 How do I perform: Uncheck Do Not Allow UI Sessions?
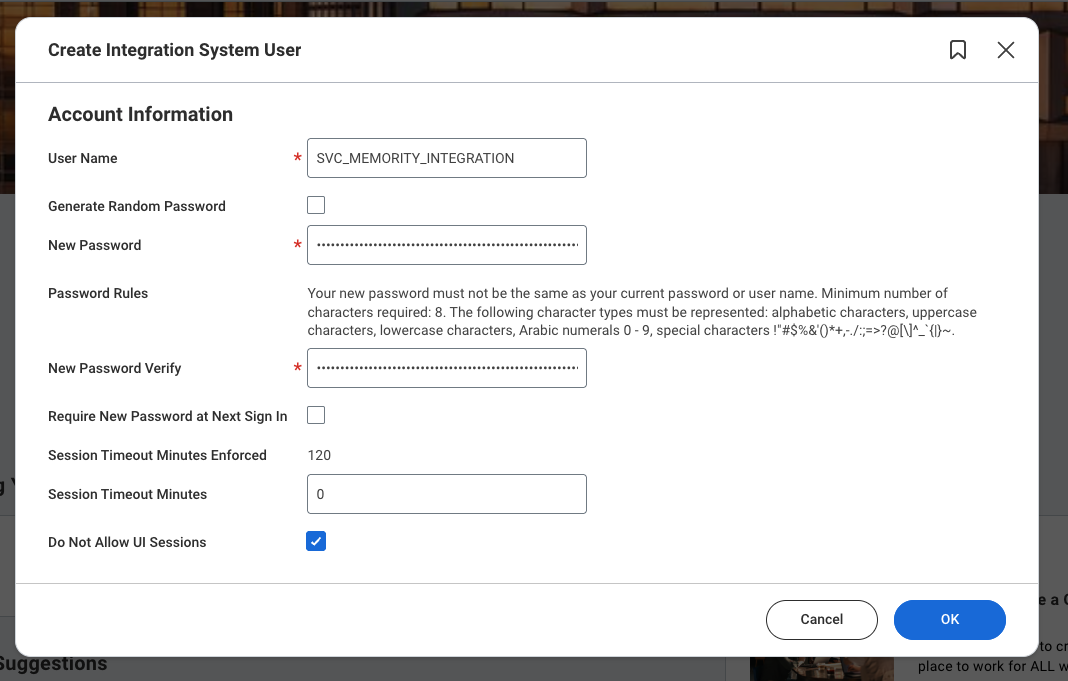(316, 541)
